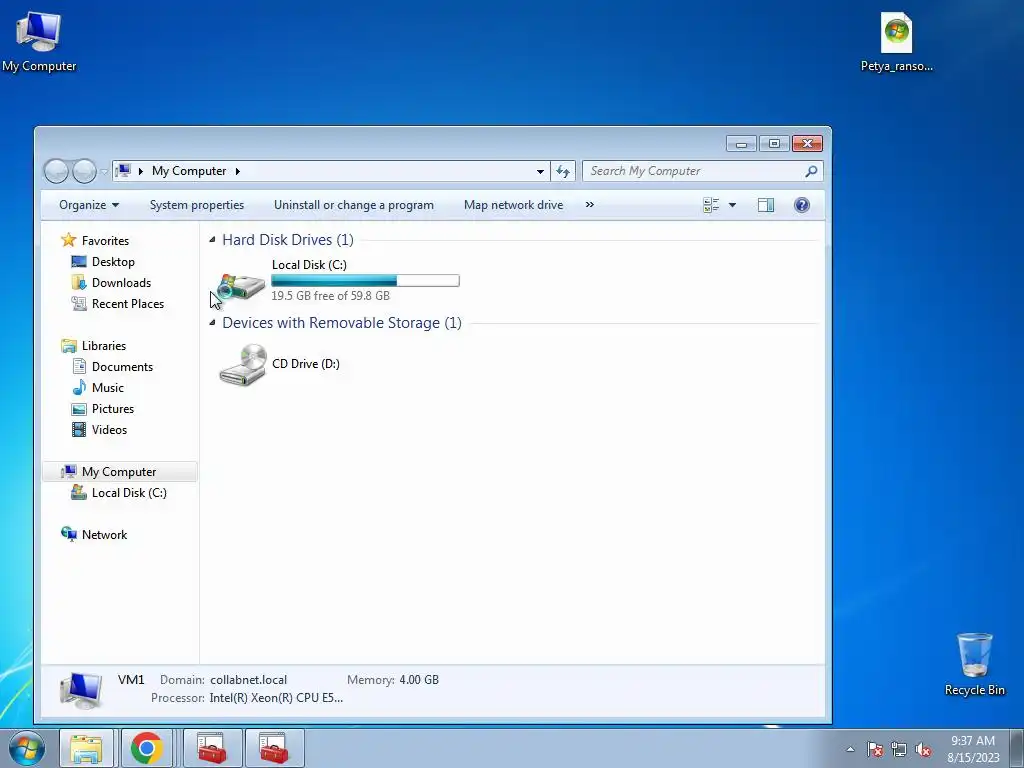This screenshot has width=1024, height=768.
Task: Click the Devices with Removable Storage heading
Action: [342, 323]
